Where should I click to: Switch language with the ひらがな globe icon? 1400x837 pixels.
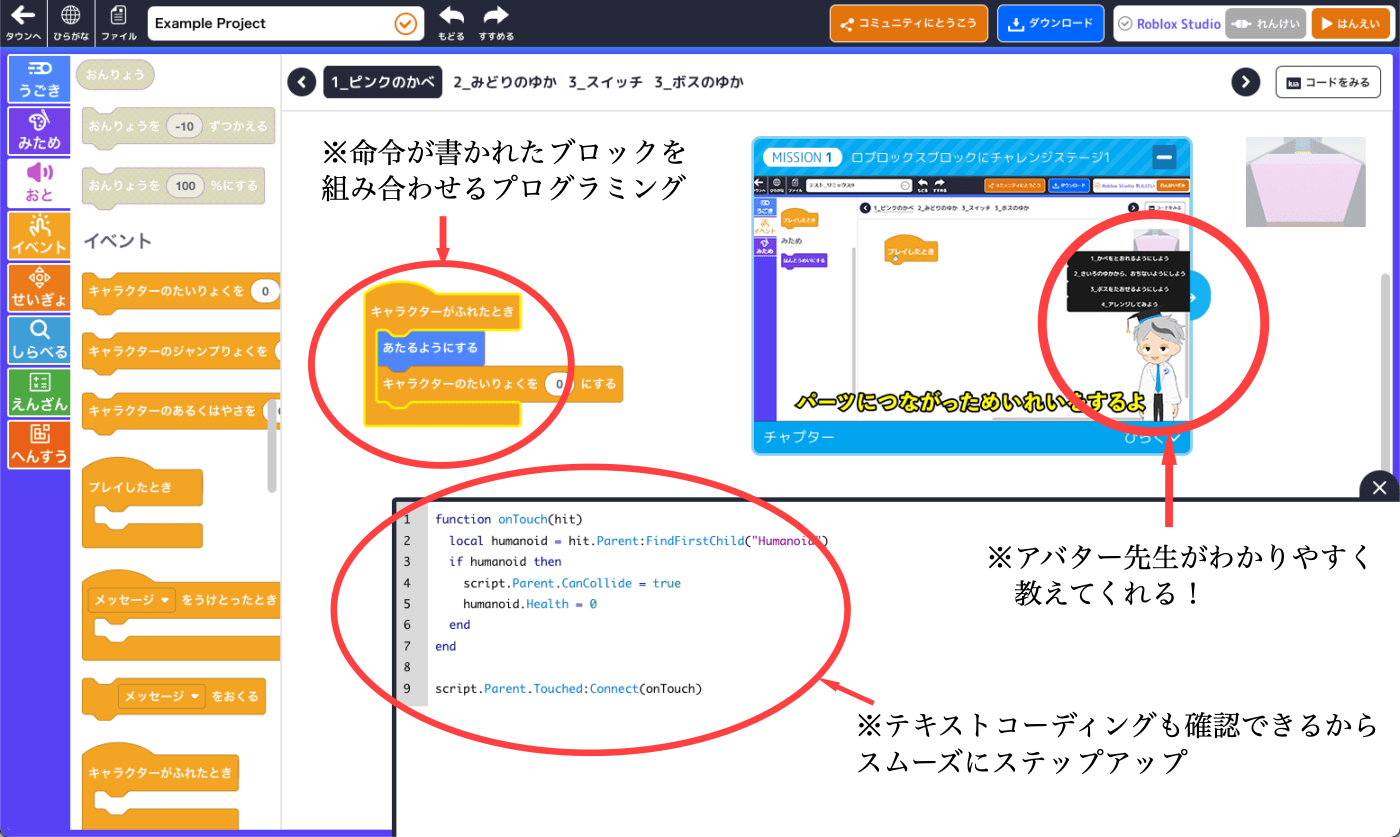tap(70, 22)
